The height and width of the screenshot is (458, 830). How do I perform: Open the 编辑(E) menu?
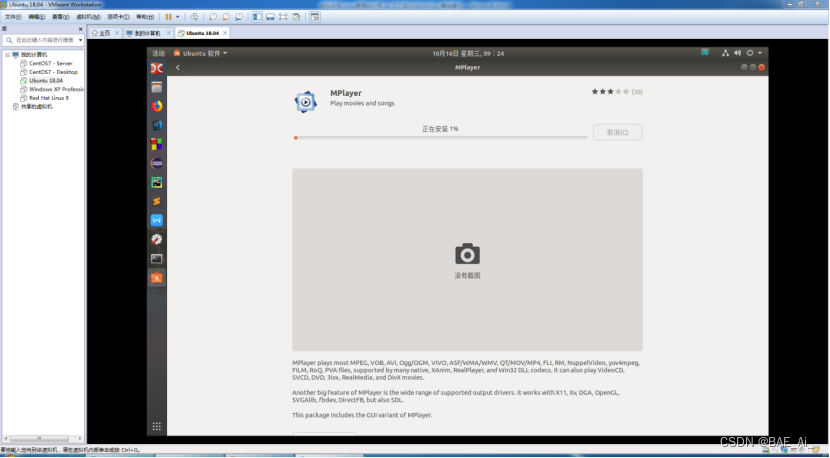point(37,17)
